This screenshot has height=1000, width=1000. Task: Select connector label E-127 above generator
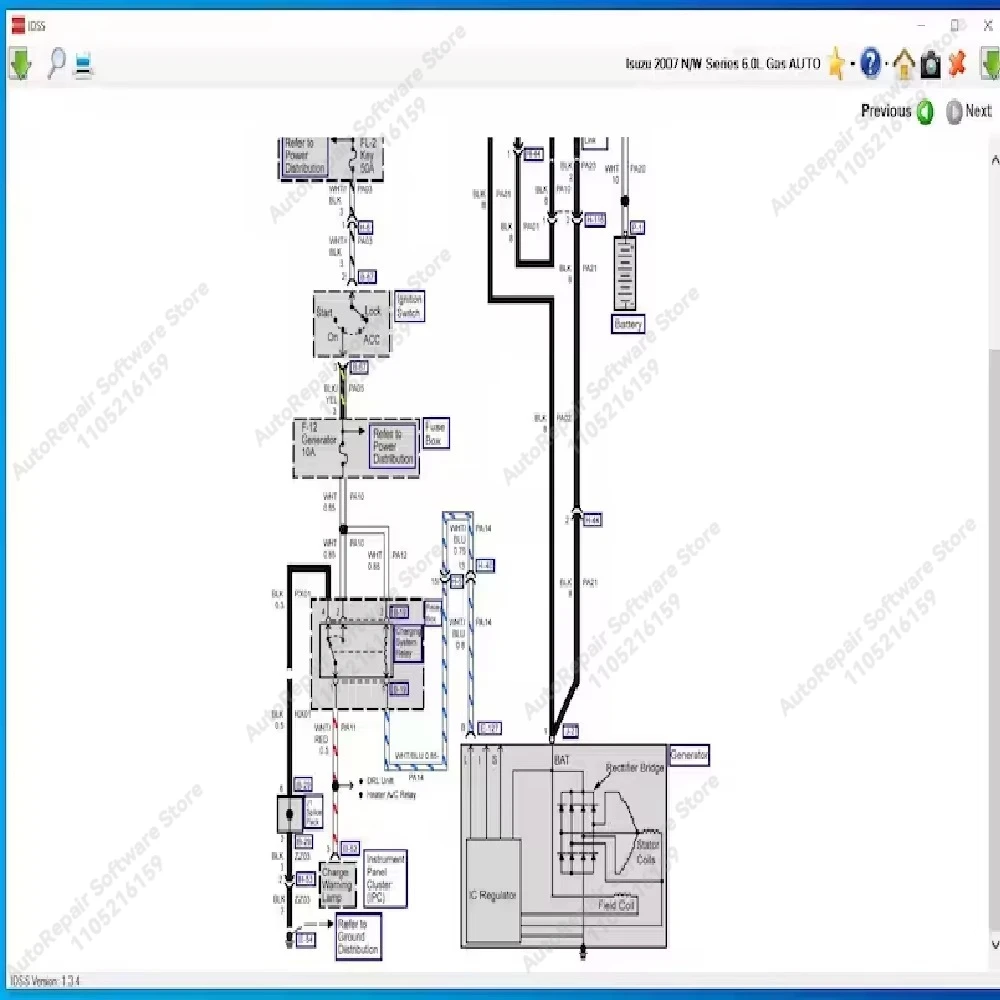coord(489,728)
